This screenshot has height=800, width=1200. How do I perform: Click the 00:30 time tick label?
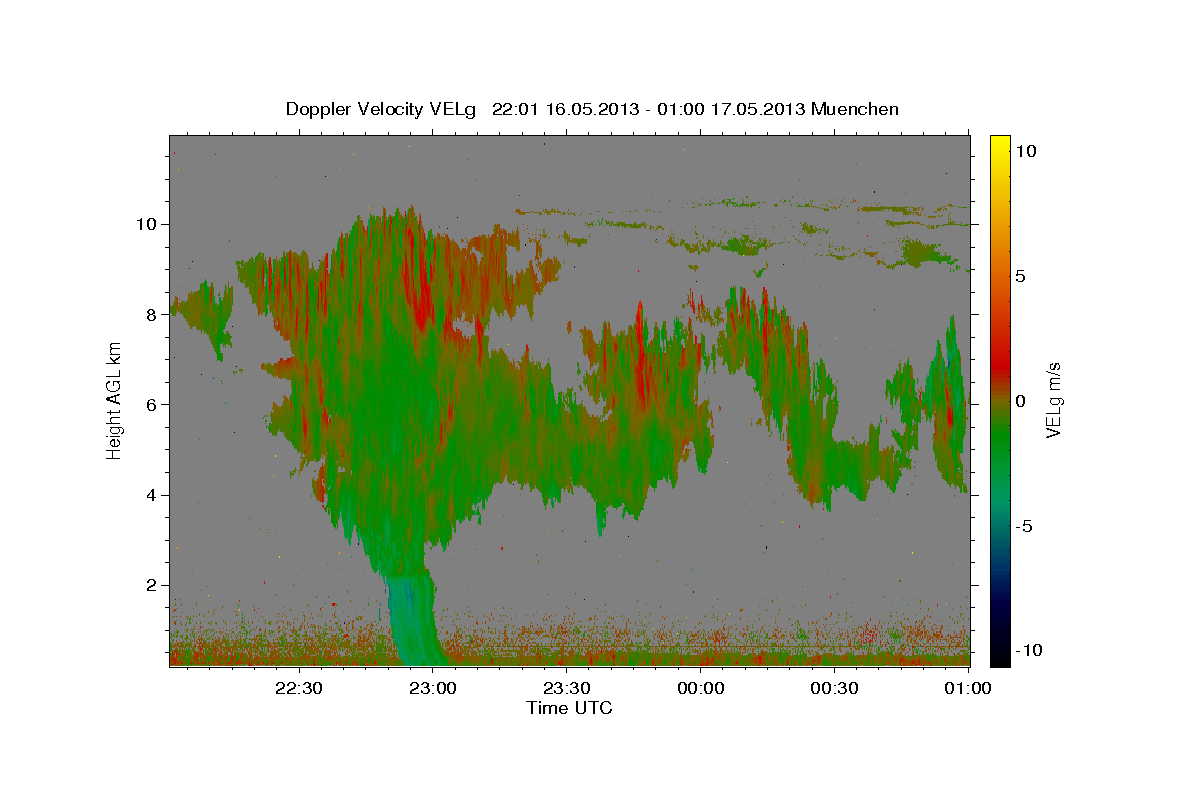point(835,688)
